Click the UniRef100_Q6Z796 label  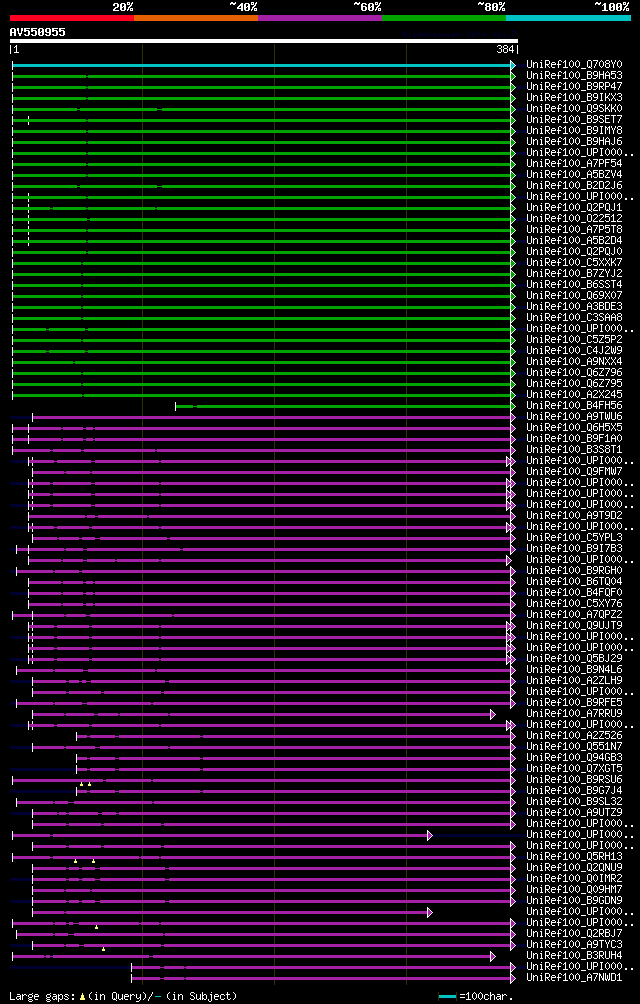pos(574,373)
